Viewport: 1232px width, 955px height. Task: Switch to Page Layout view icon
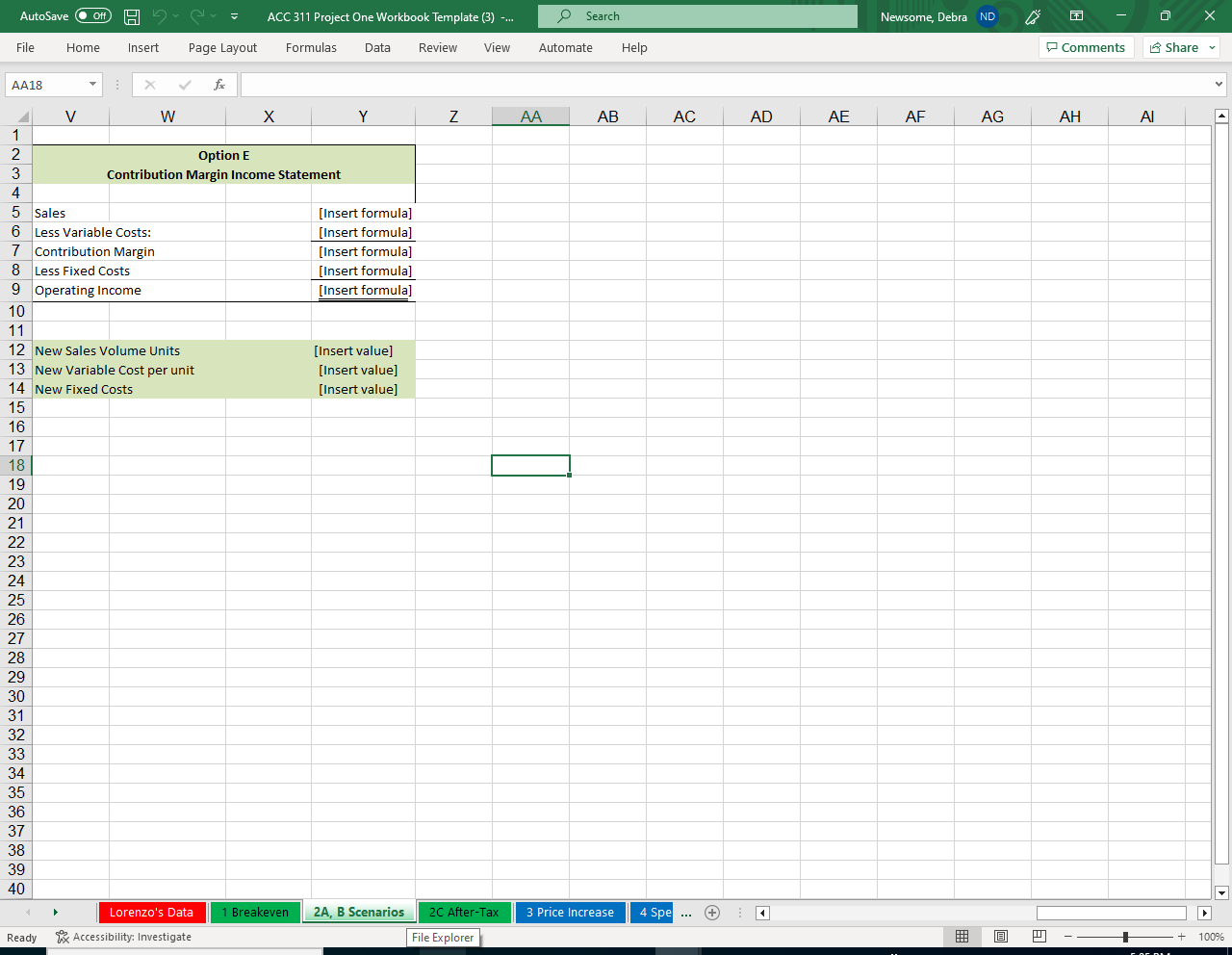coord(1001,937)
